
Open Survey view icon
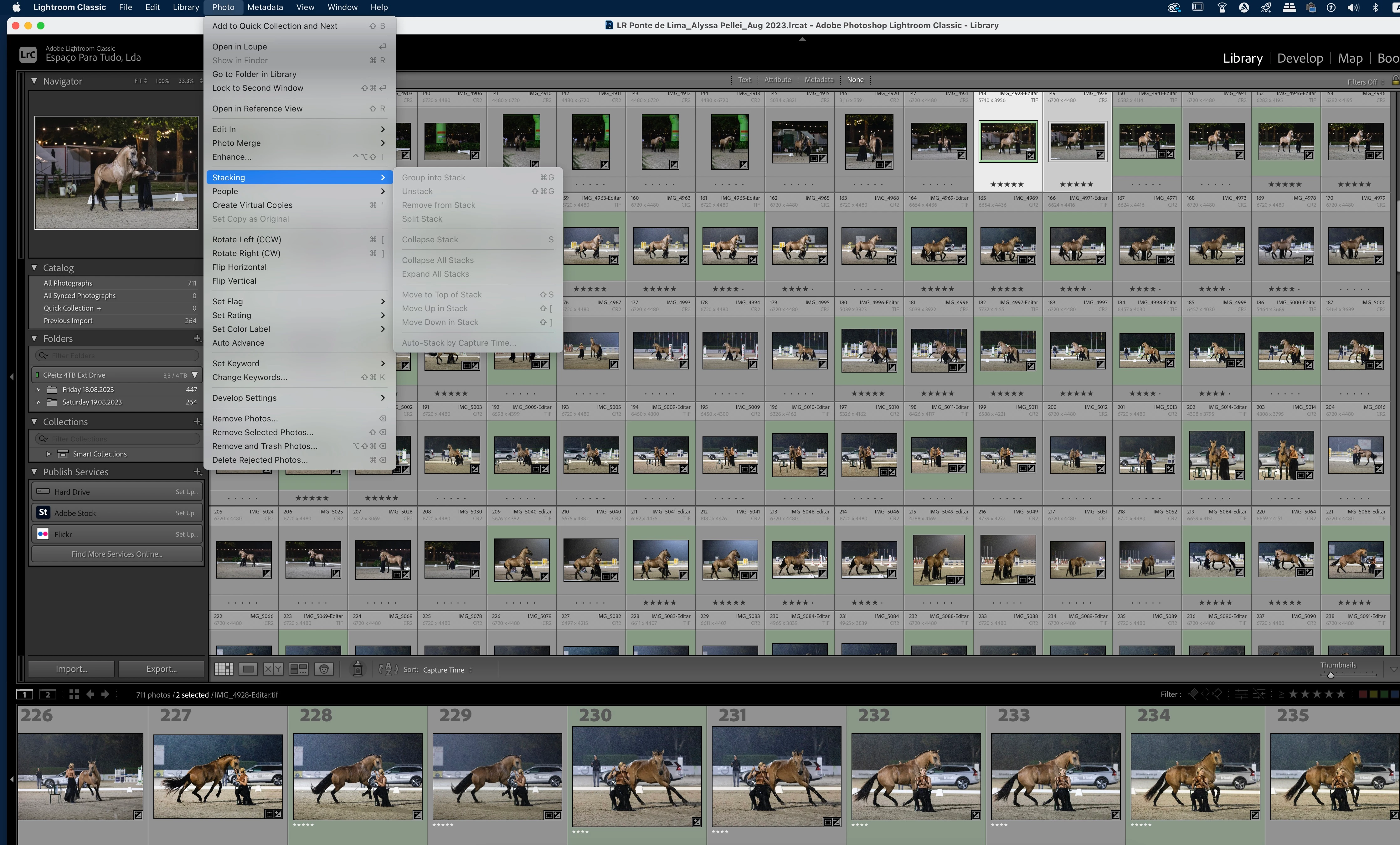pyautogui.click(x=298, y=669)
